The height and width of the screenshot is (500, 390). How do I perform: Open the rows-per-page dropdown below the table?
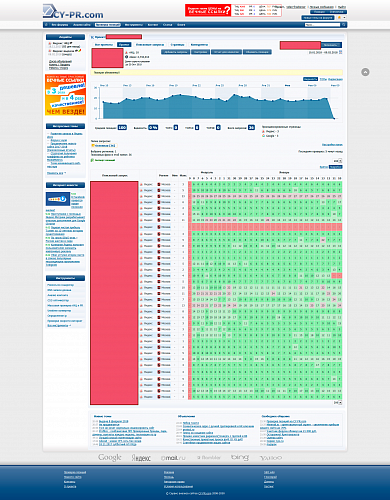coord(338,403)
